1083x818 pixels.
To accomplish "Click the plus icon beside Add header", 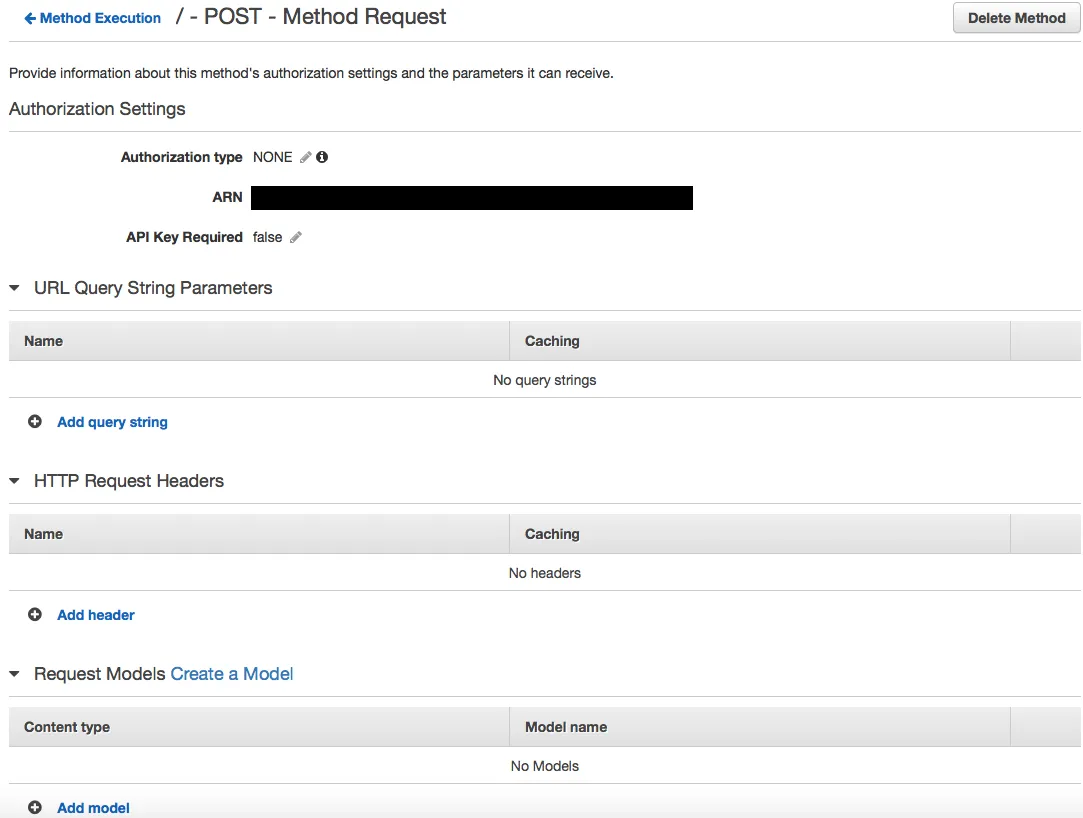I will point(35,614).
